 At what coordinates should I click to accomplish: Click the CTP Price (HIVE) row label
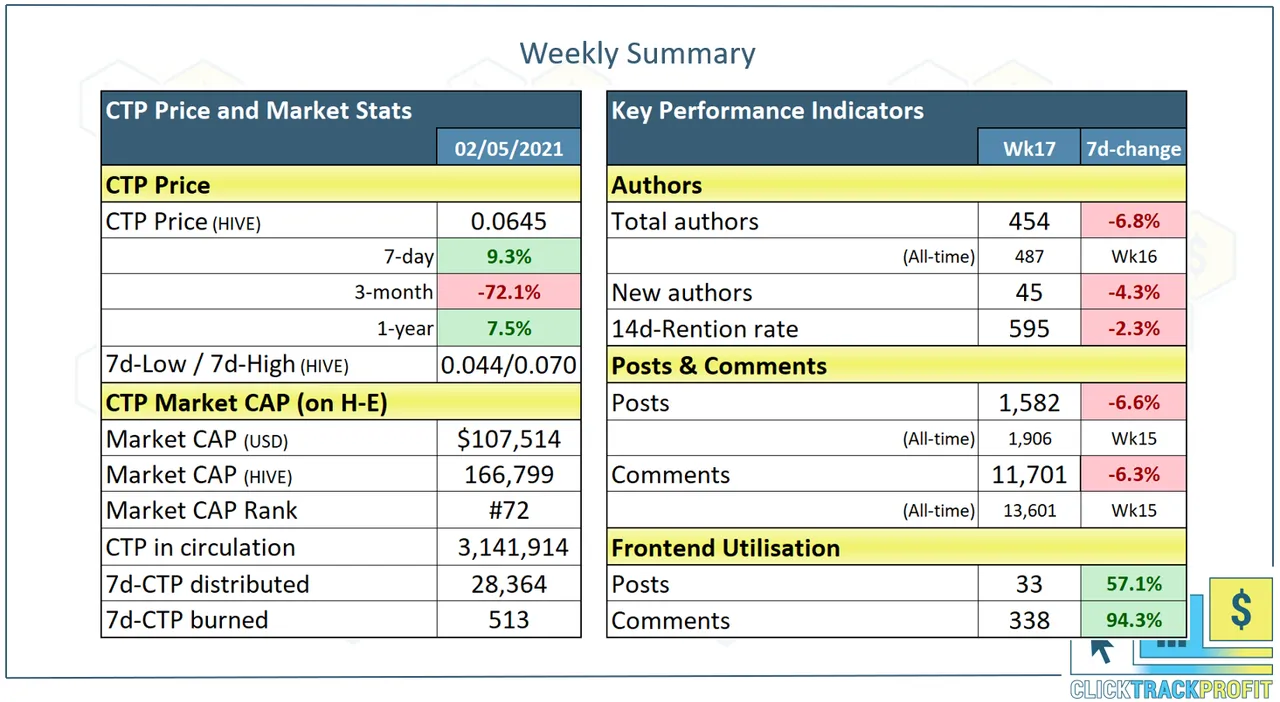[183, 222]
